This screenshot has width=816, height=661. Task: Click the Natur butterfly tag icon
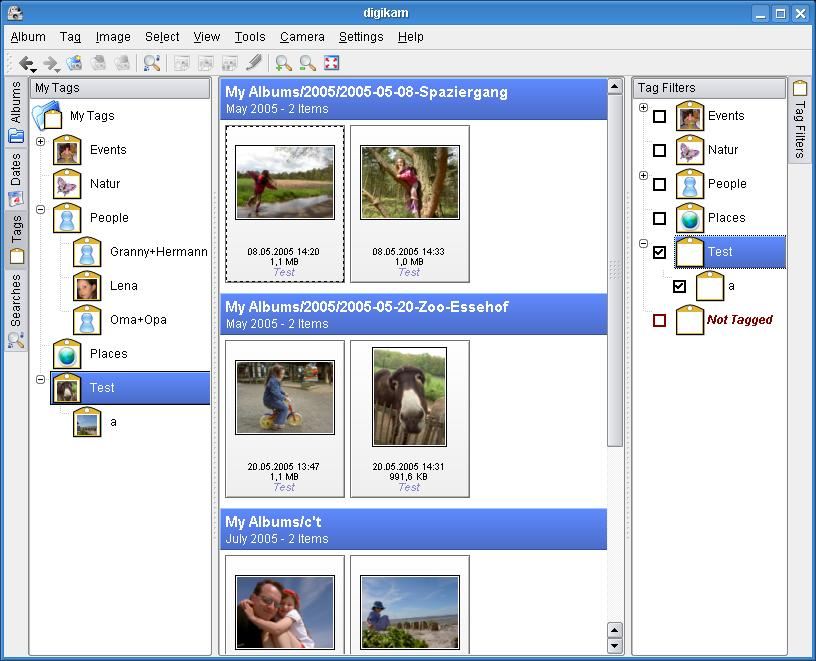[x=67, y=184]
